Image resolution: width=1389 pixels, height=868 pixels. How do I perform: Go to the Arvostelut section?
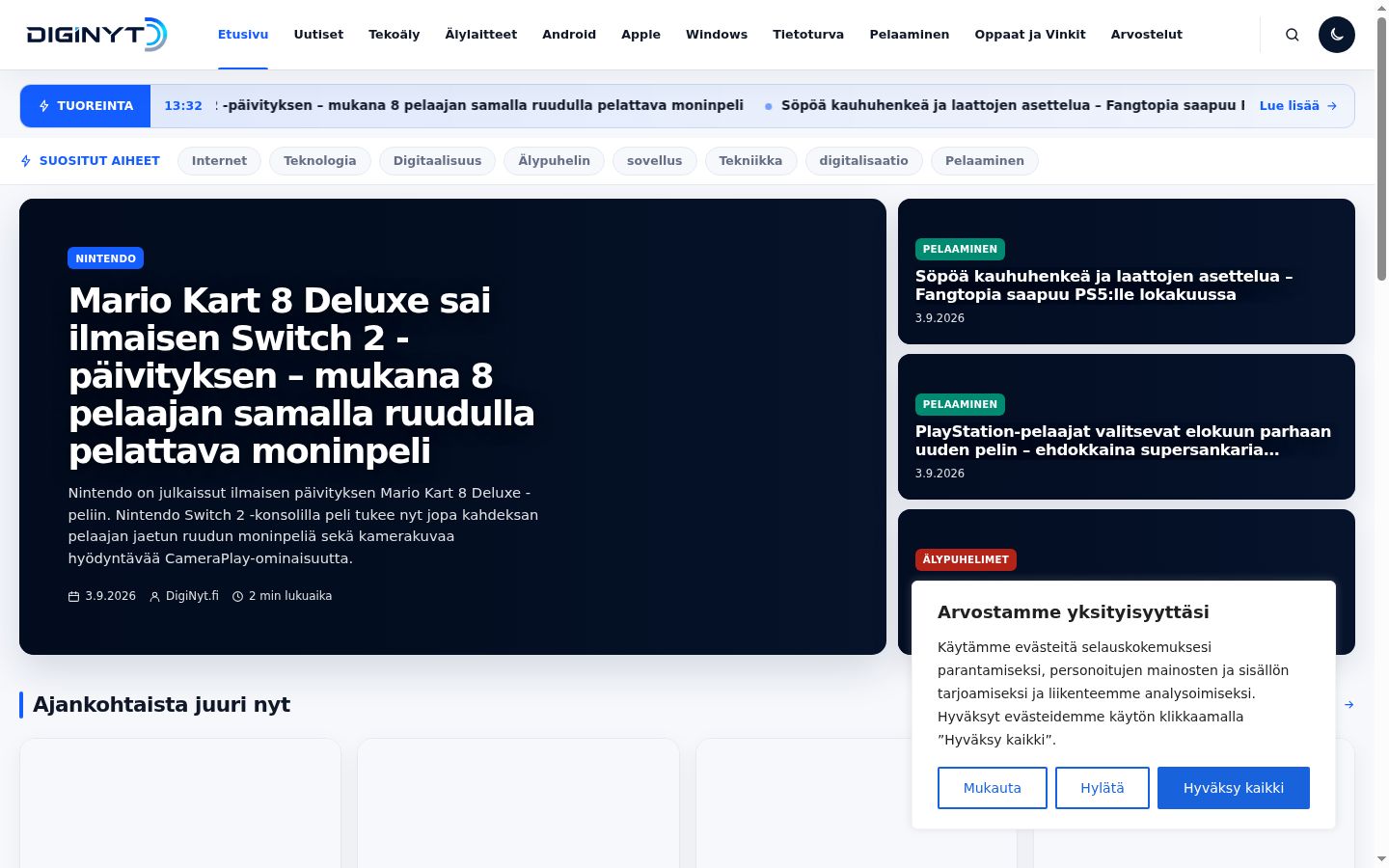coord(1147,35)
